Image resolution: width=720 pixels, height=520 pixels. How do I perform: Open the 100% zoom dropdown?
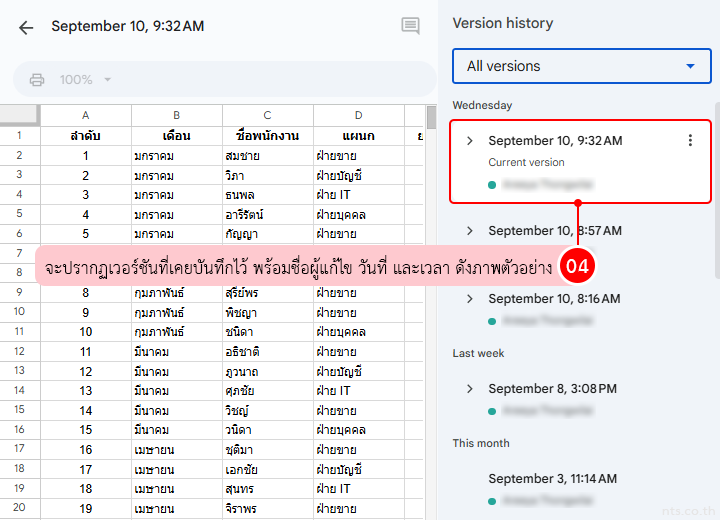tap(85, 80)
